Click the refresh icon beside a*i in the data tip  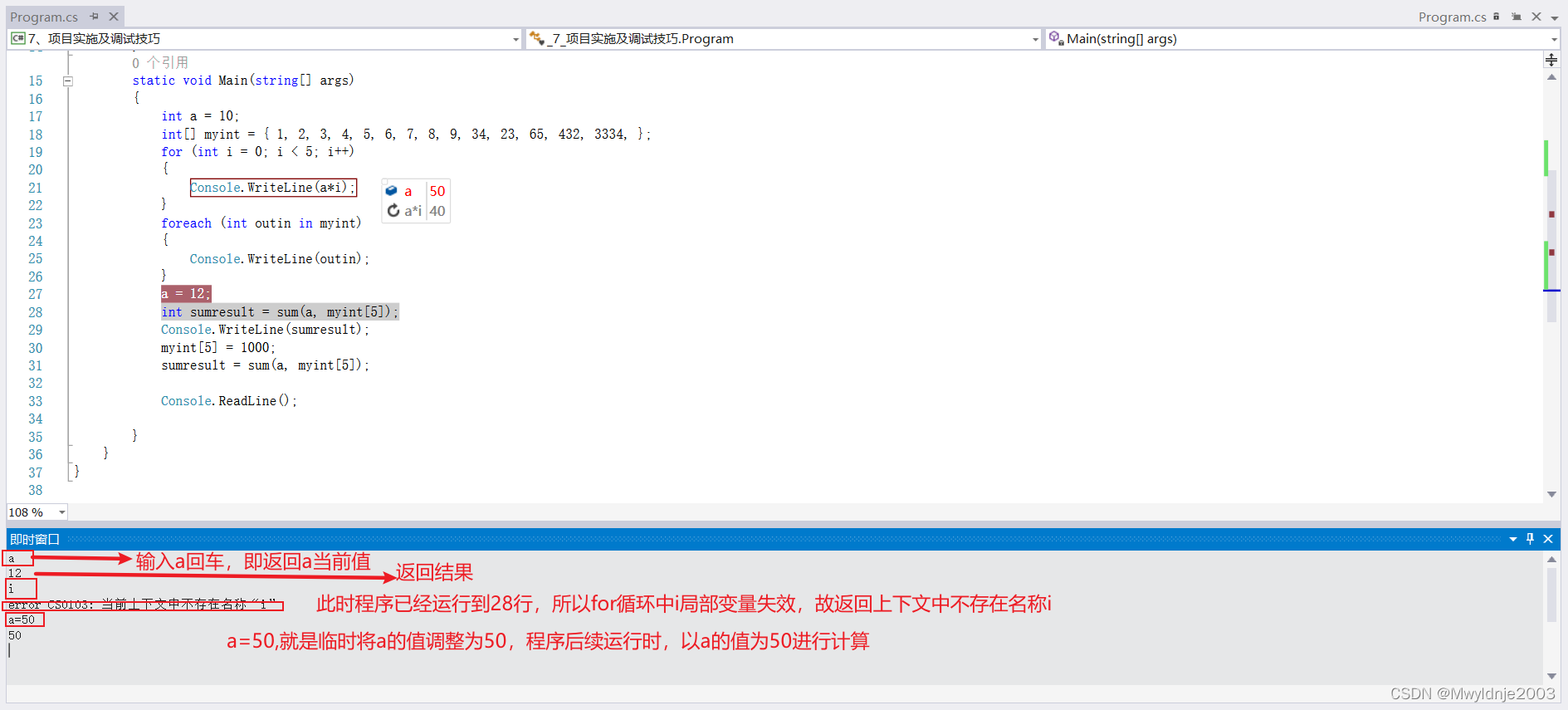click(393, 211)
